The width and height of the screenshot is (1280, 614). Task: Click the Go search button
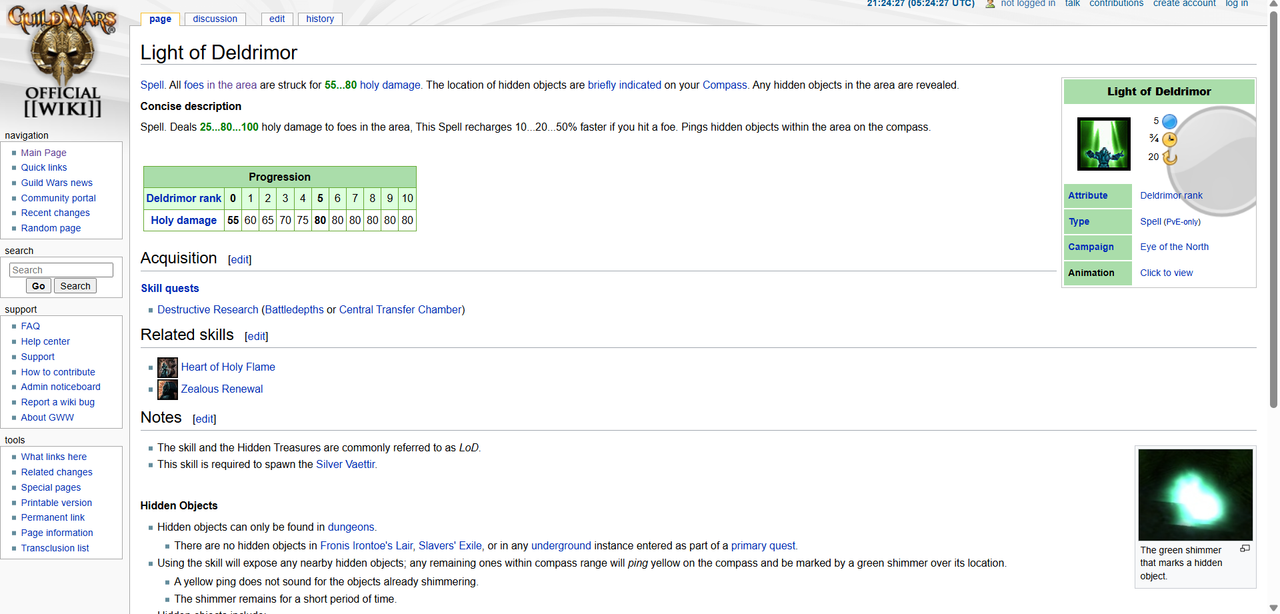pos(39,286)
